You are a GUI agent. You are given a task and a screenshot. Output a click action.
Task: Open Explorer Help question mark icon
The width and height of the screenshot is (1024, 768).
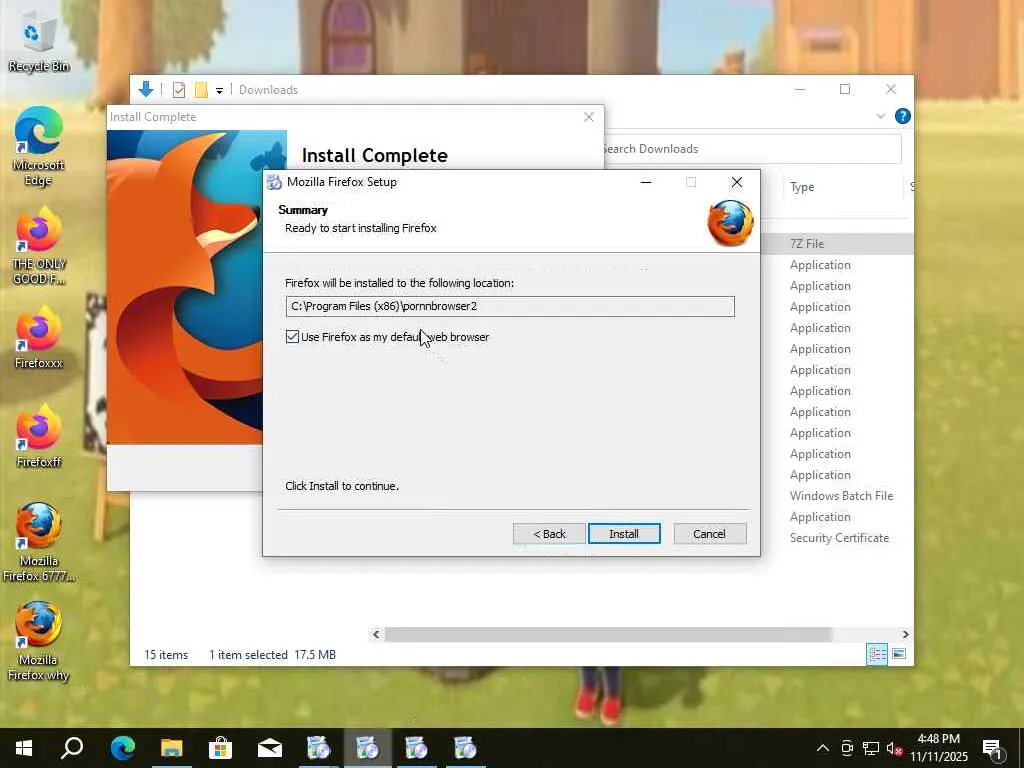[903, 116]
